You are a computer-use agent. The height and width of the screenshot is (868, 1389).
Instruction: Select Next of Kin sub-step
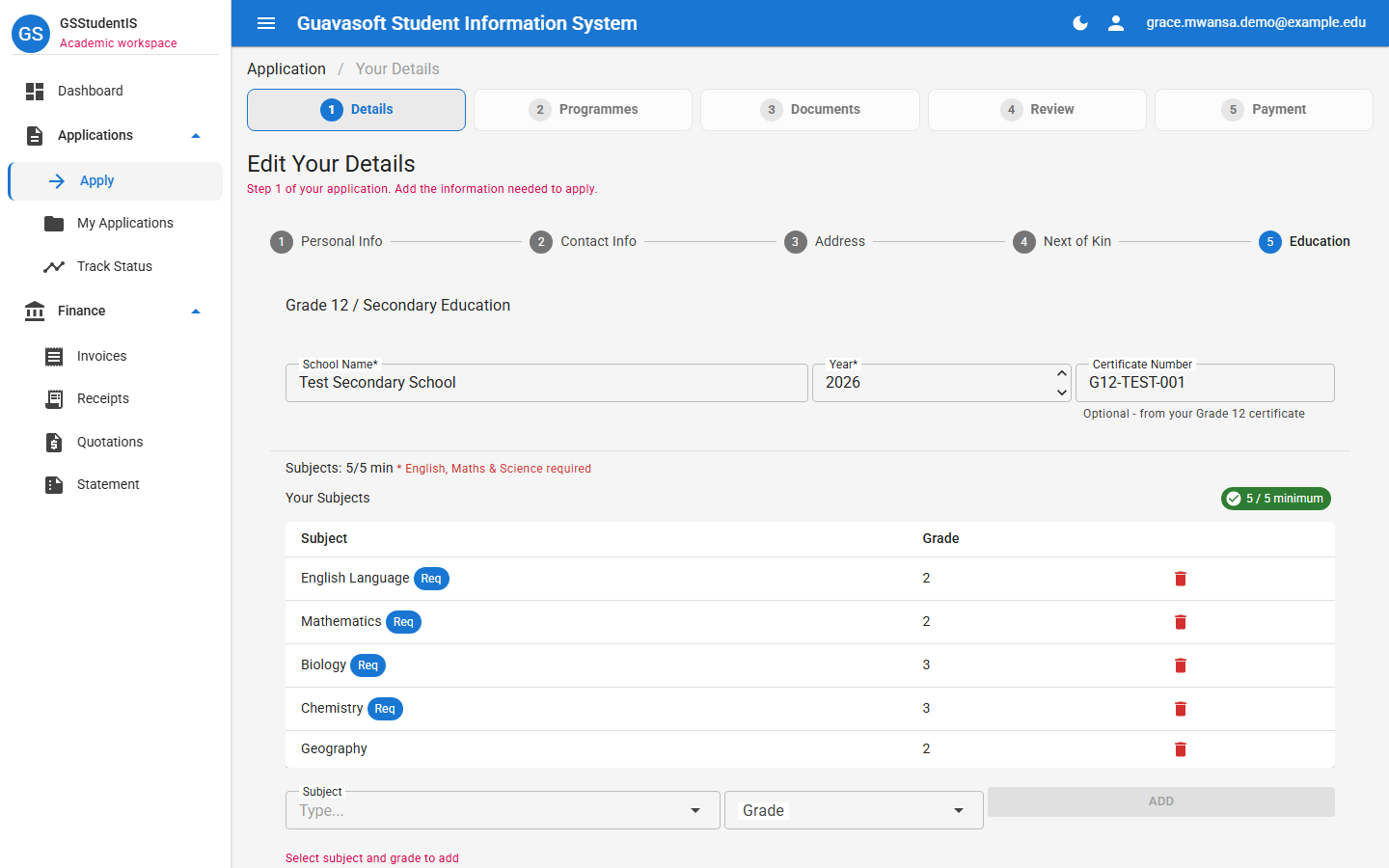[1062, 242]
